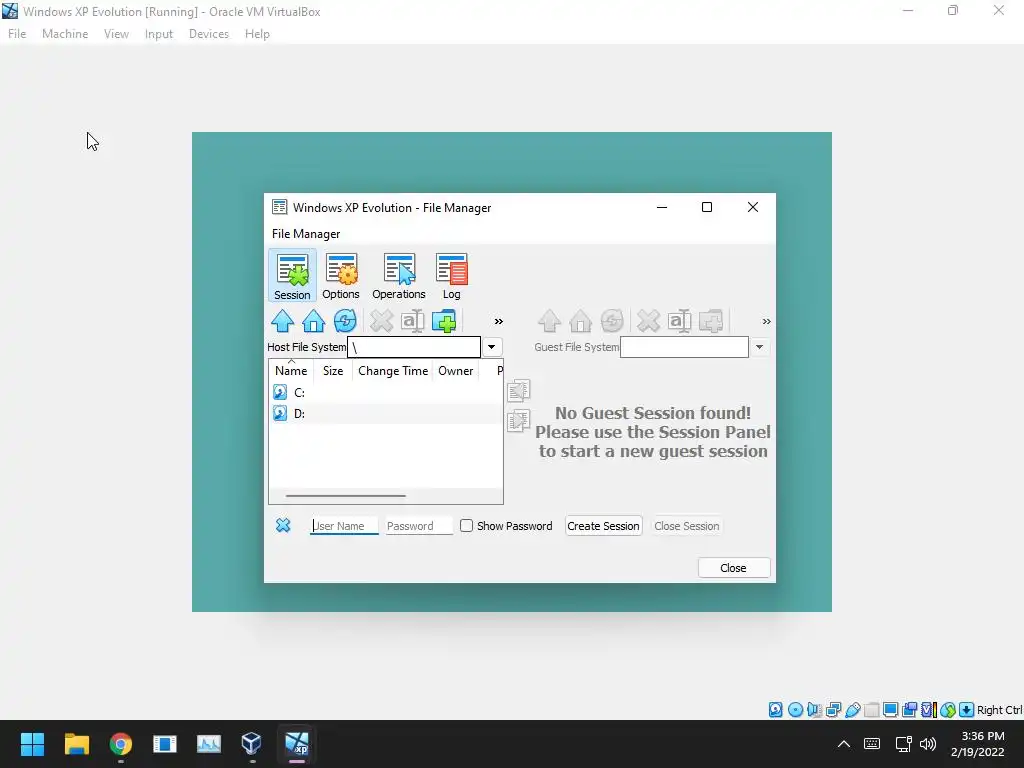Enable the Show Password checkbox
The height and width of the screenshot is (768, 1024).
click(x=466, y=526)
